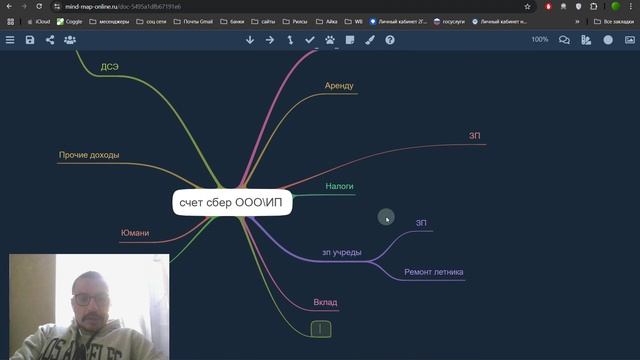This screenshot has height=360, width=640.
Task: Select the Вклад node
Action: click(325, 302)
